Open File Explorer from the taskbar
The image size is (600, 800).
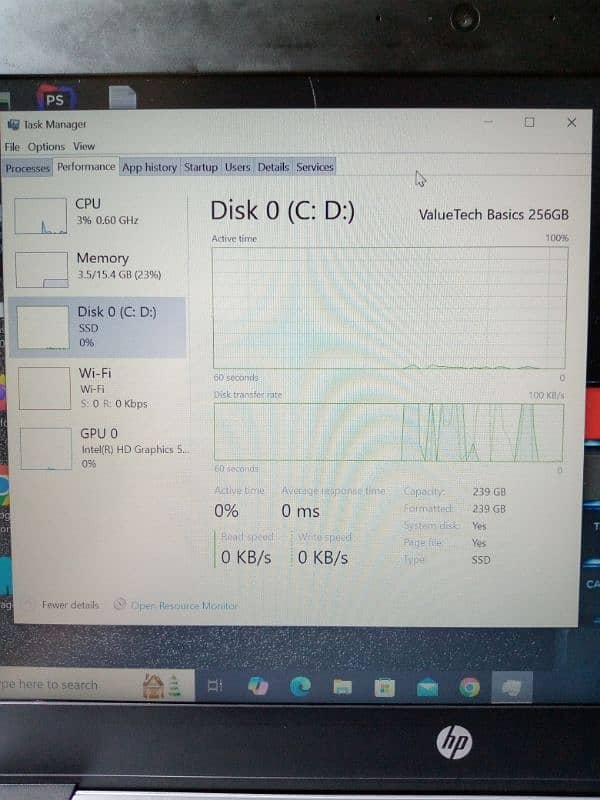342,687
